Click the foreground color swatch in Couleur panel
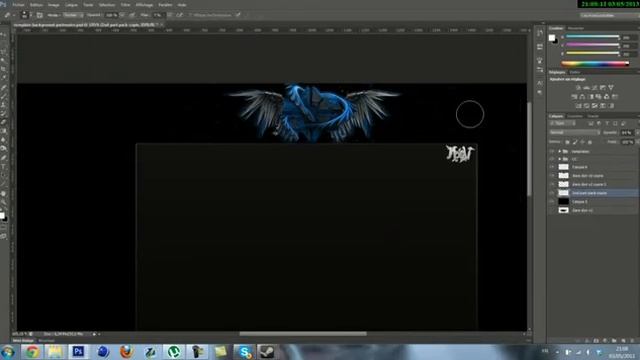Screen dimensions: 640x360 click(x=552, y=38)
